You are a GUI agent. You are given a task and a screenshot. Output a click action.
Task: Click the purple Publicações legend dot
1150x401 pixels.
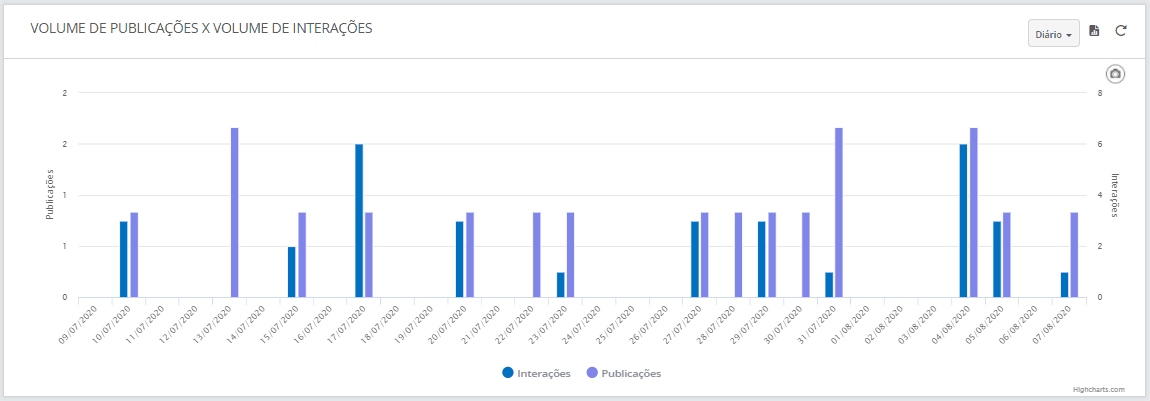[592, 372]
